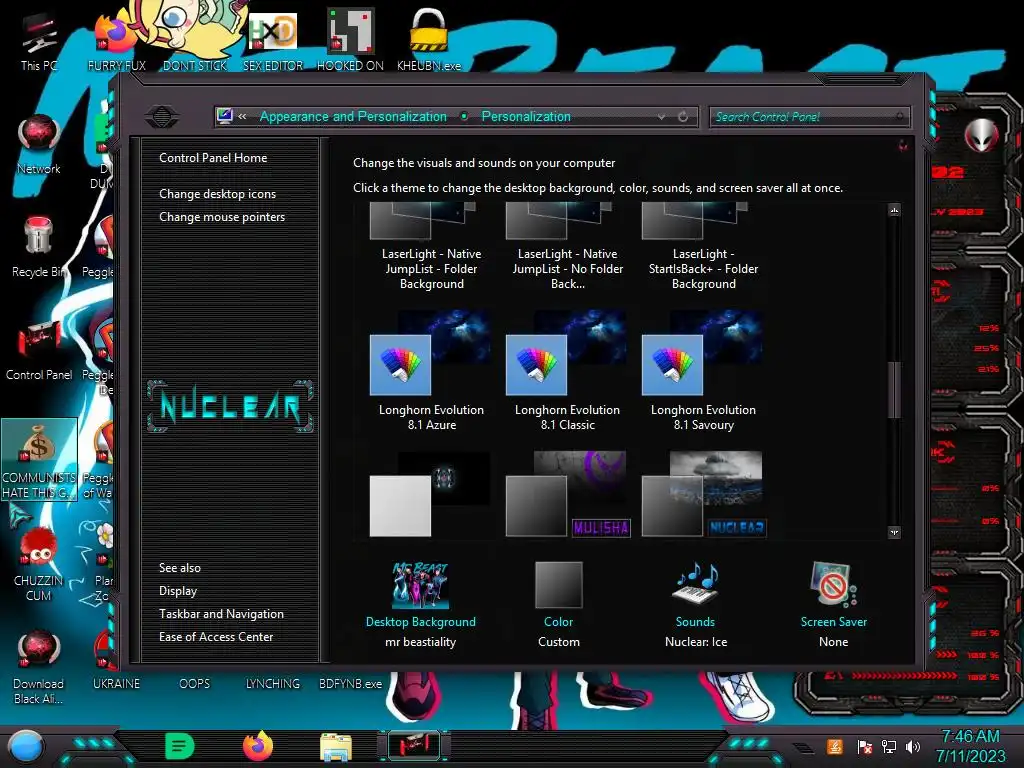Open the This PC desktop icon
1024x768 pixels.
(x=39, y=42)
